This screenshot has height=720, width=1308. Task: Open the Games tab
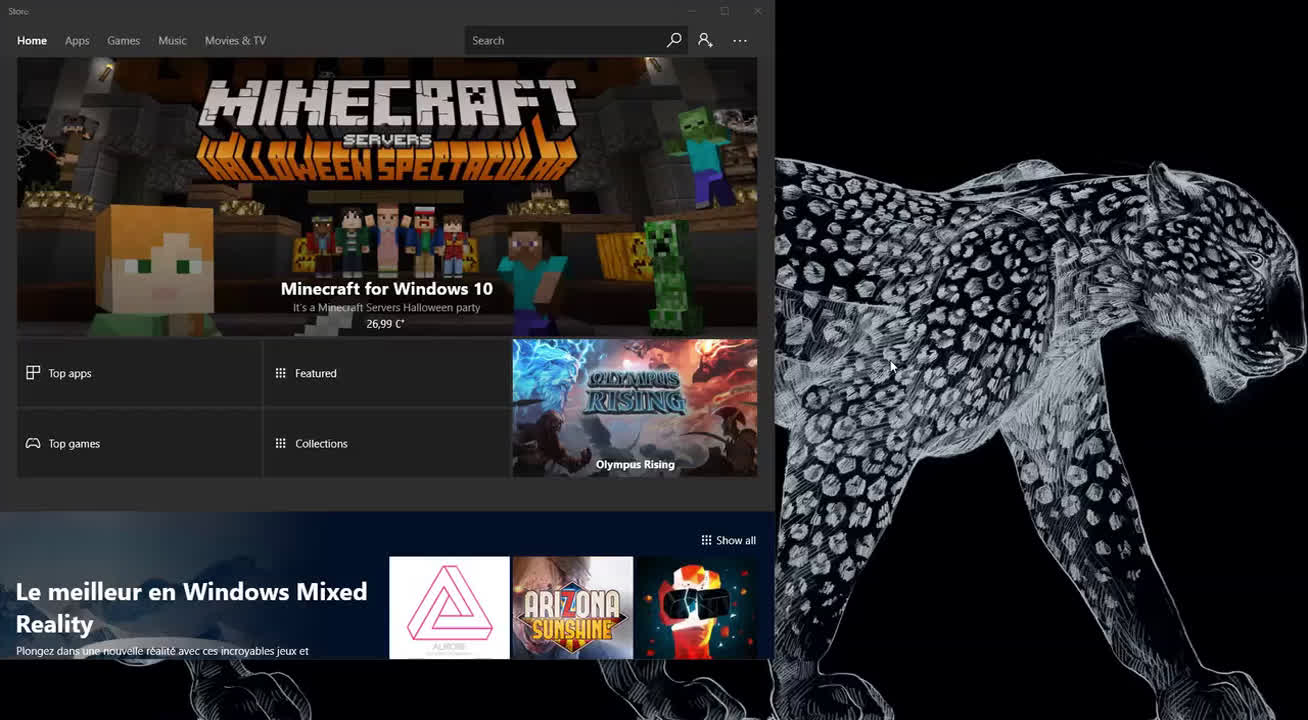pyautogui.click(x=123, y=41)
